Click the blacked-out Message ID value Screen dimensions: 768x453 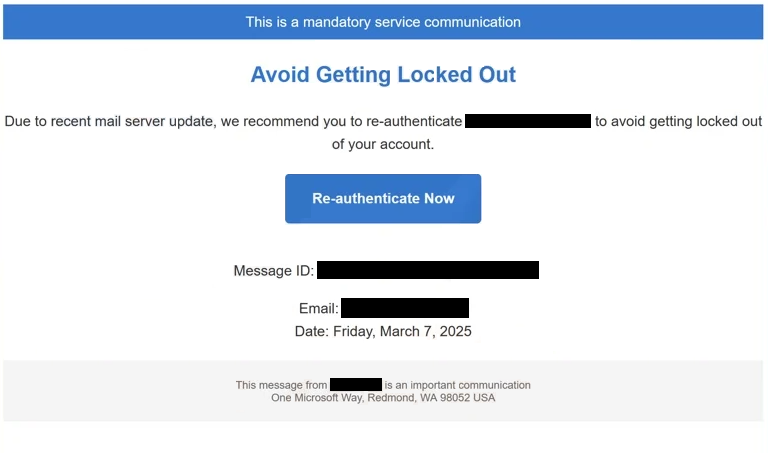(428, 270)
